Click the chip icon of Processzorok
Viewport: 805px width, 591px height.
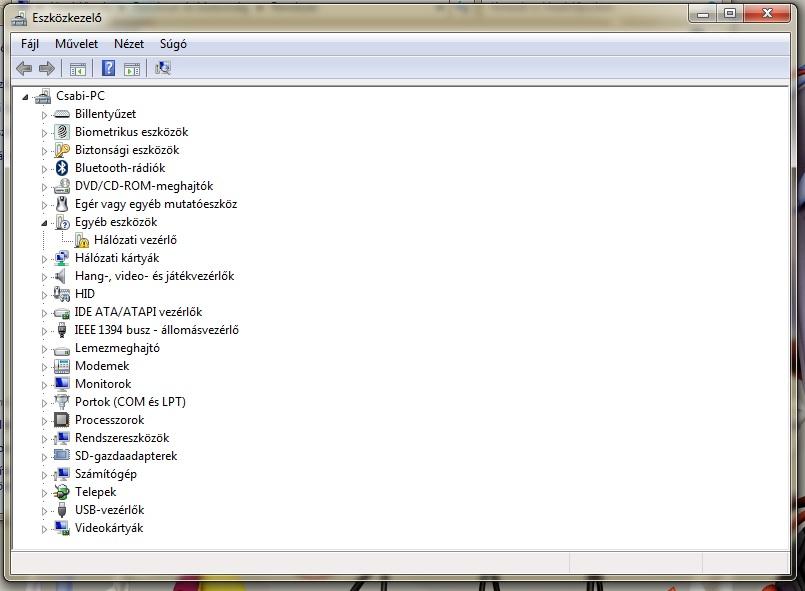(x=62, y=420)
